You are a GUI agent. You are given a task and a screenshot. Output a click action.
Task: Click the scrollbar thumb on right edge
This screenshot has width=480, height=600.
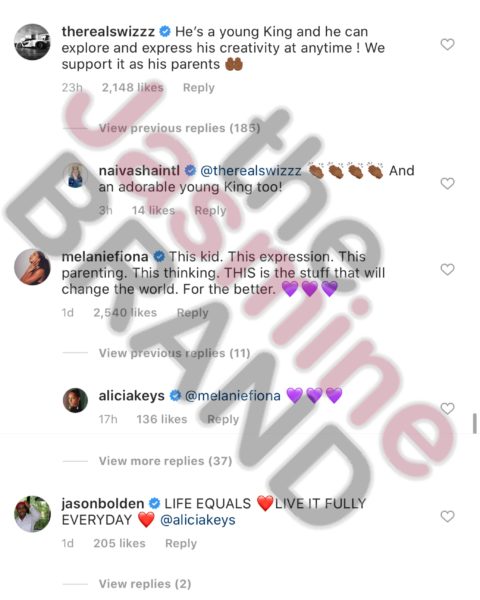[x=475, y=423]
